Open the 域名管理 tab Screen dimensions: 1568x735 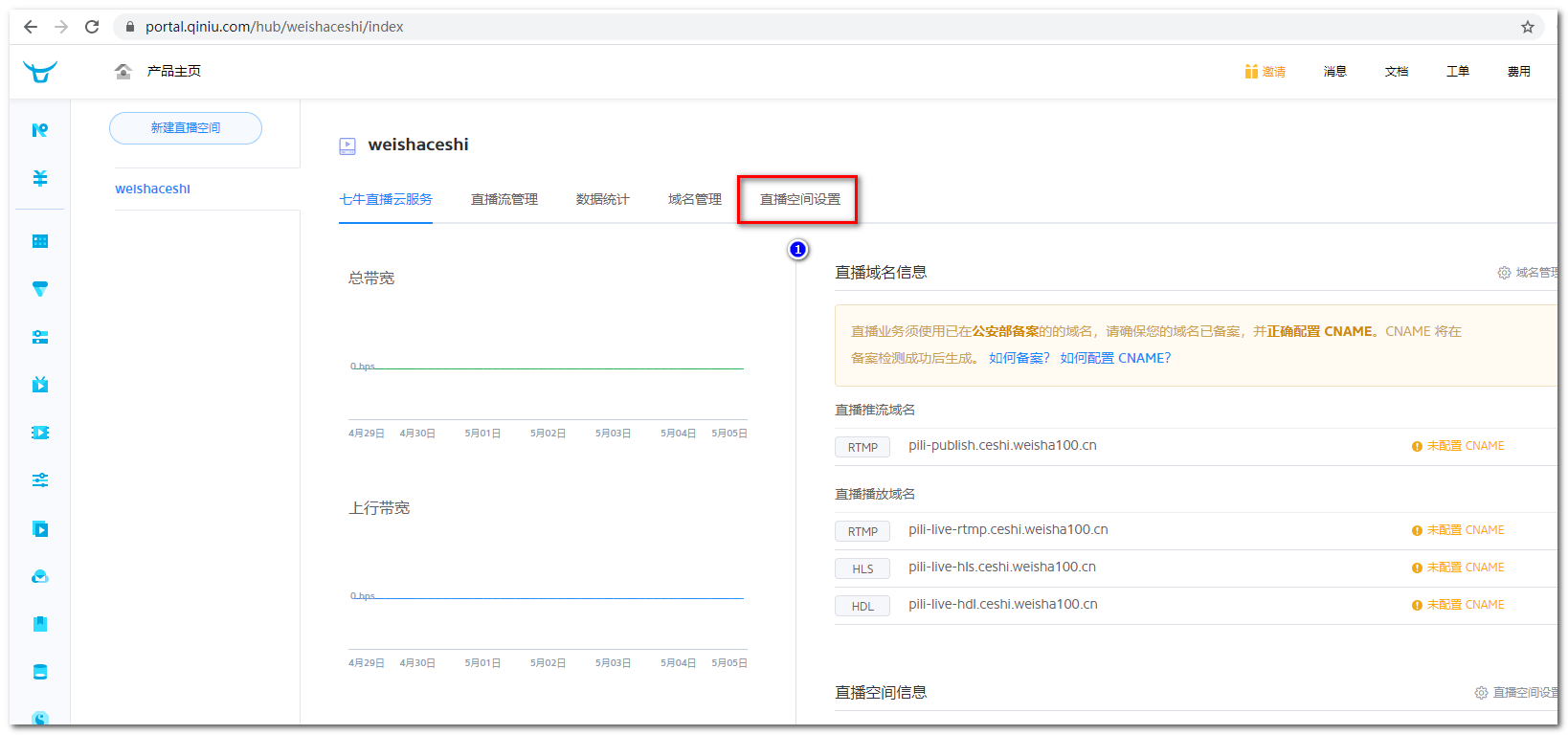(695, 199)
